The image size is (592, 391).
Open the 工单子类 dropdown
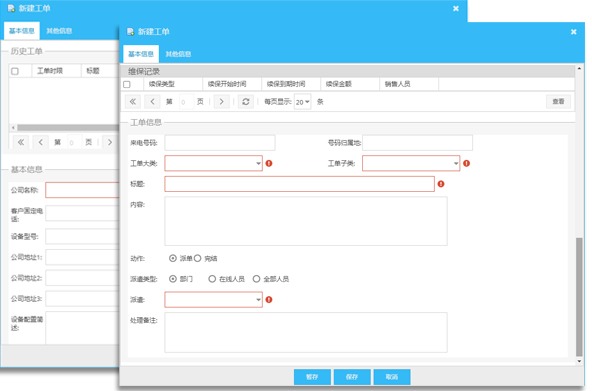(x=411, y=163)
